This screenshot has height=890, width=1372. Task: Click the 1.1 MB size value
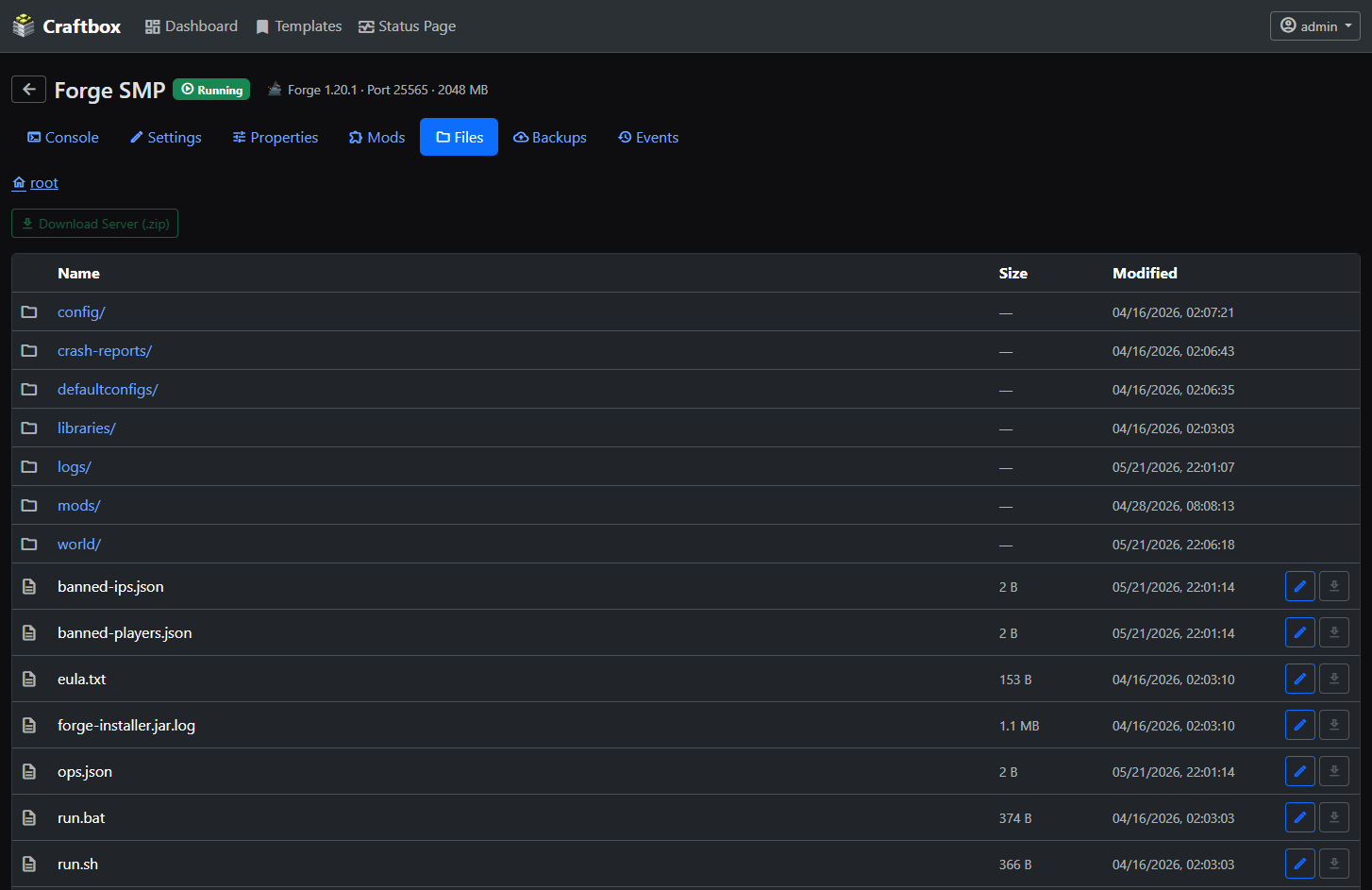point(1019,726)
